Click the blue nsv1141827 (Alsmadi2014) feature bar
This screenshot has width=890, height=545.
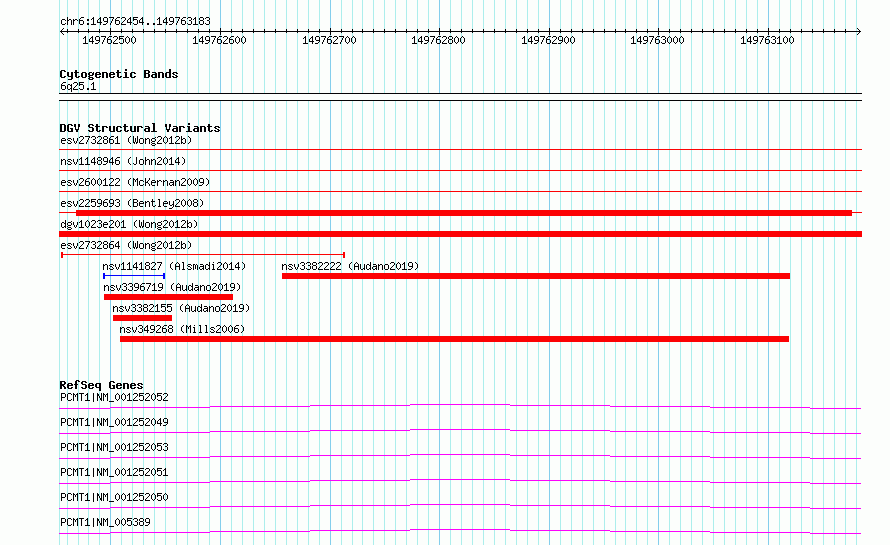[134, 276]
